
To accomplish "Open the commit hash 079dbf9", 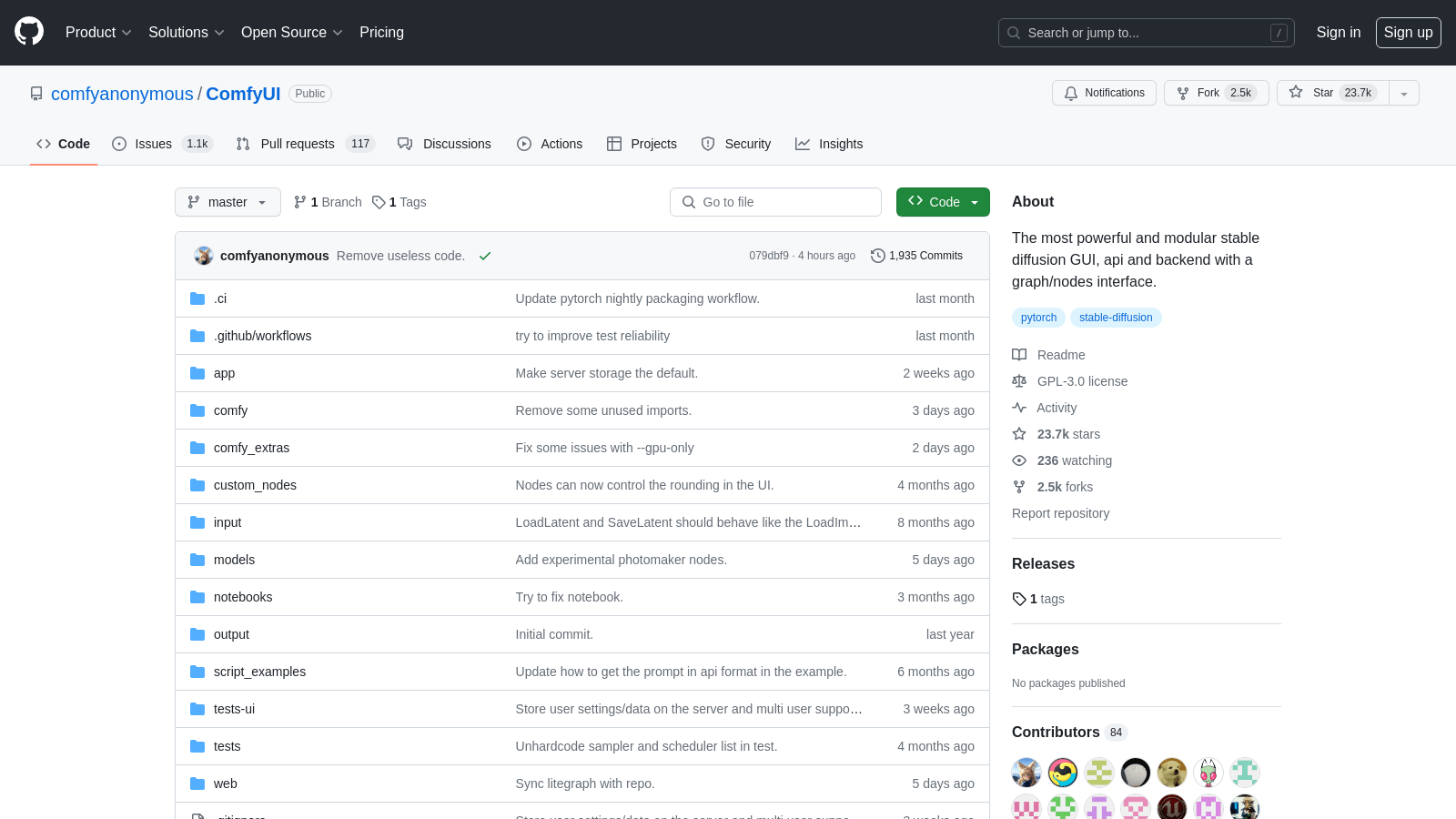I will click(769, 256).
